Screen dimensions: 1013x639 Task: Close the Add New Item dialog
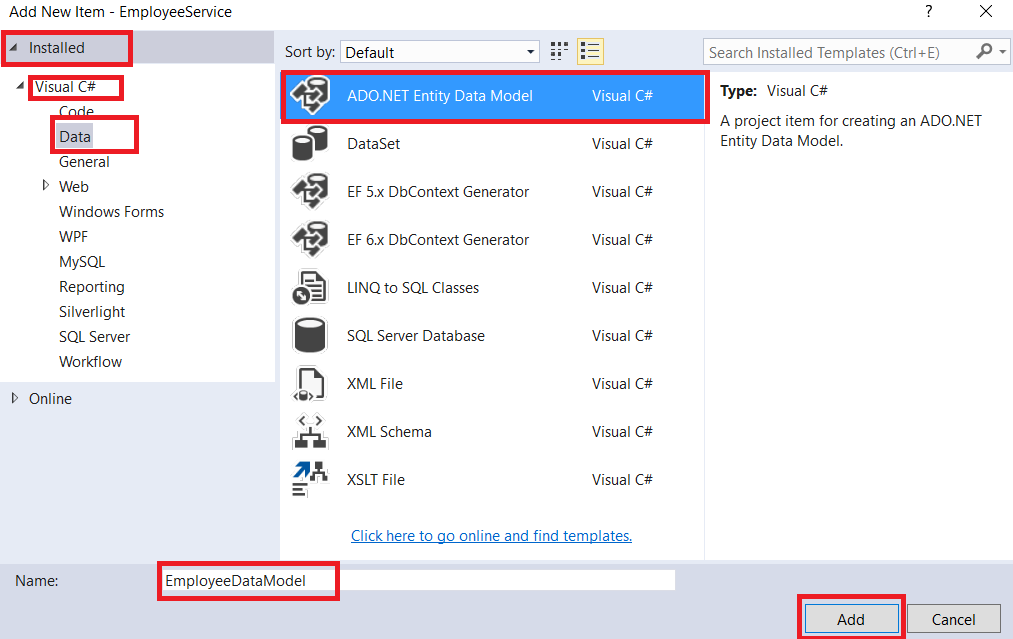point(986,11)
